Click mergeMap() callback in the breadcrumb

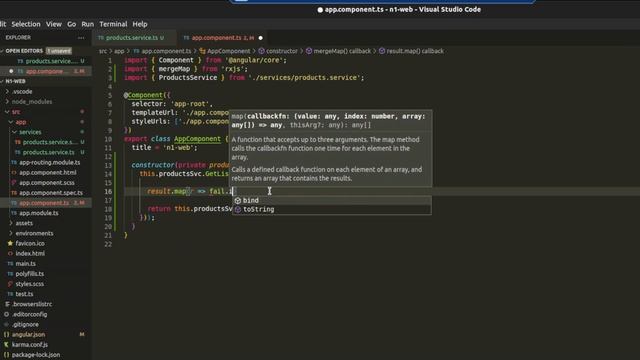pos(342,51)
